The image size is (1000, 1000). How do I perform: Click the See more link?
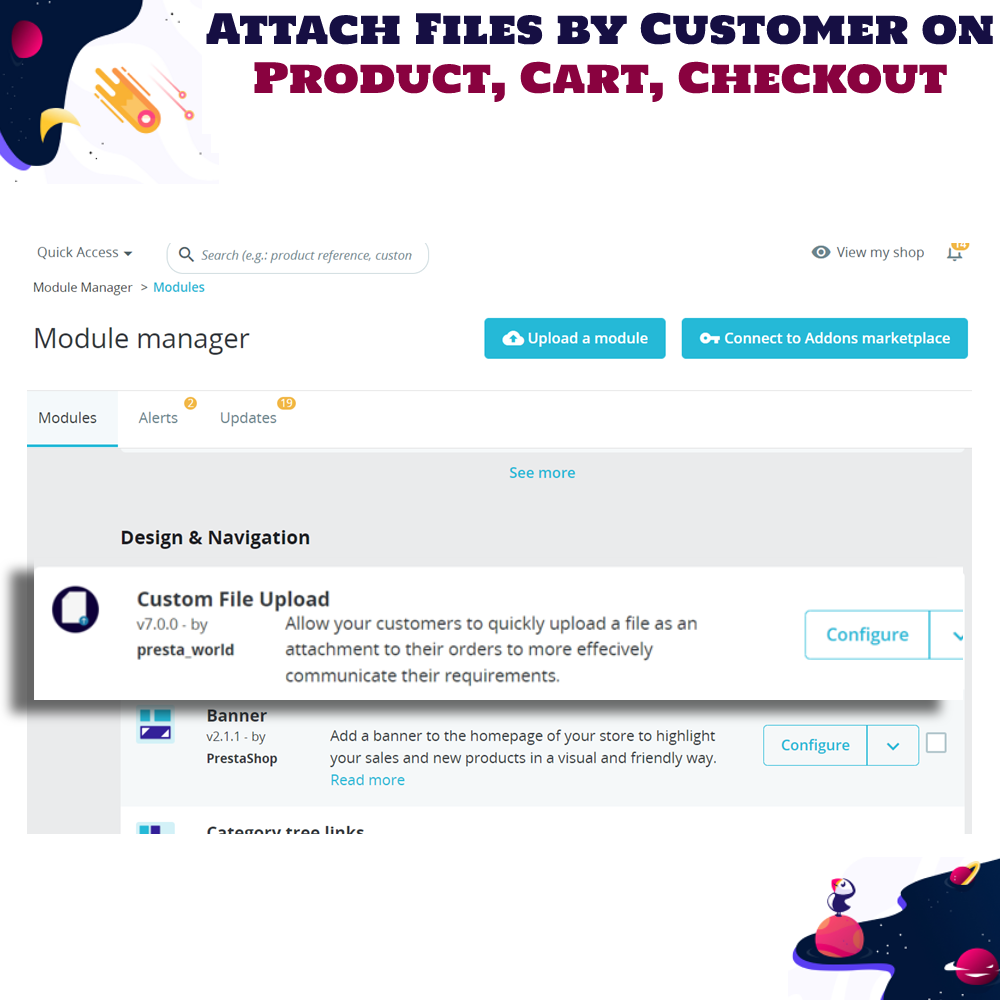click(x=542, y=473)
